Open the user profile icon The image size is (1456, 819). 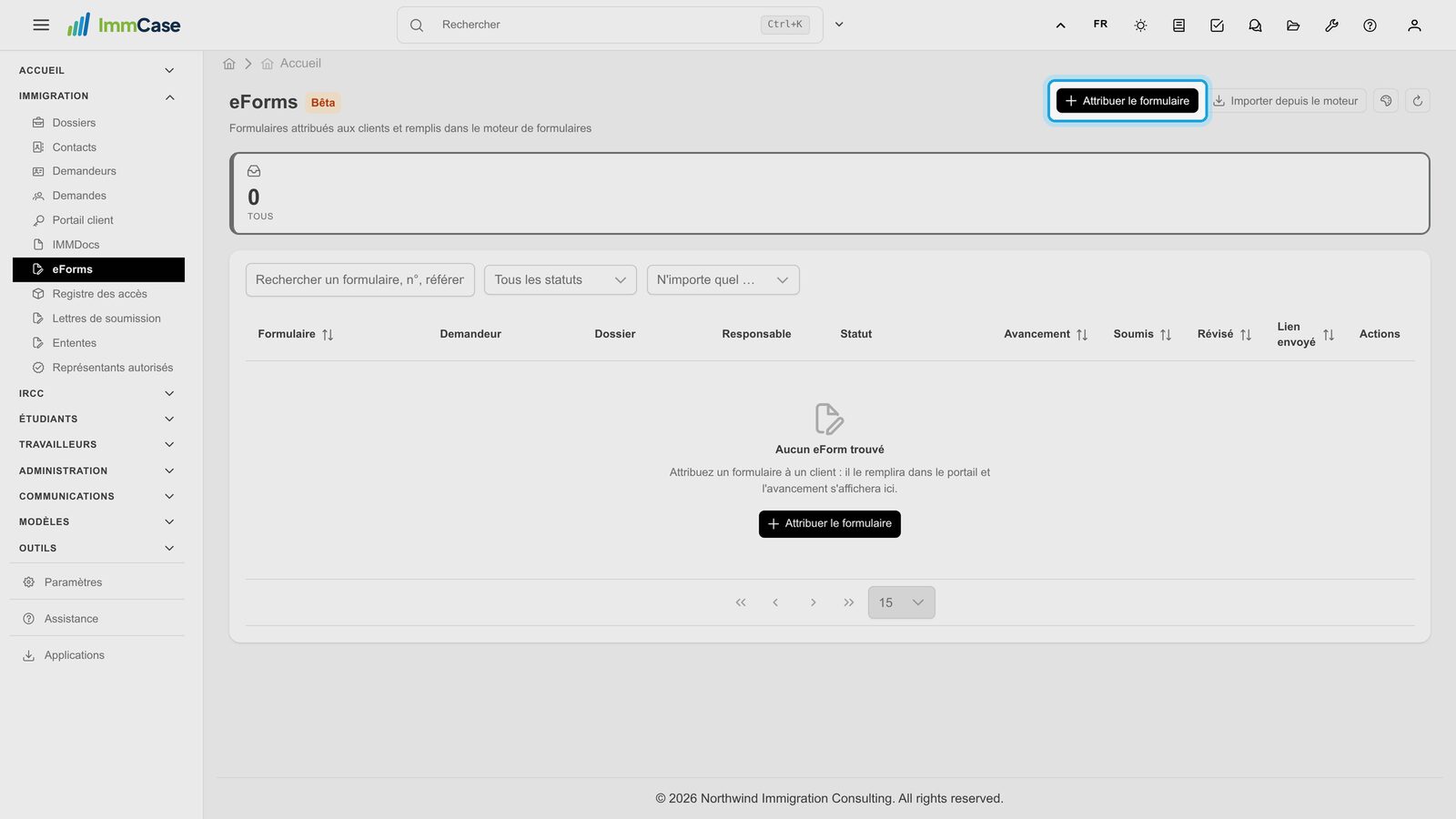1414,25
